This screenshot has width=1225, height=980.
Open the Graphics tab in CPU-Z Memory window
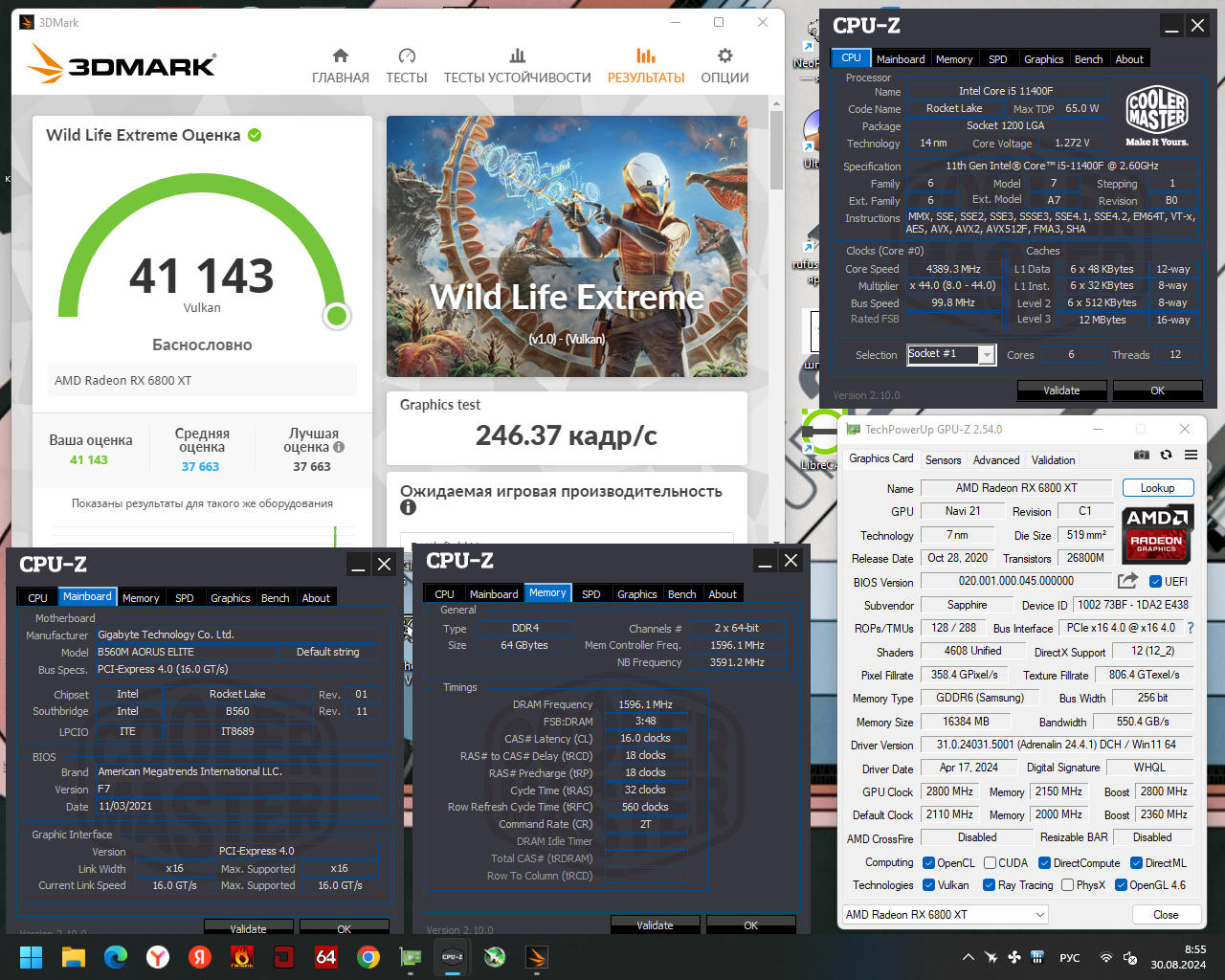(x=636, y=594)
